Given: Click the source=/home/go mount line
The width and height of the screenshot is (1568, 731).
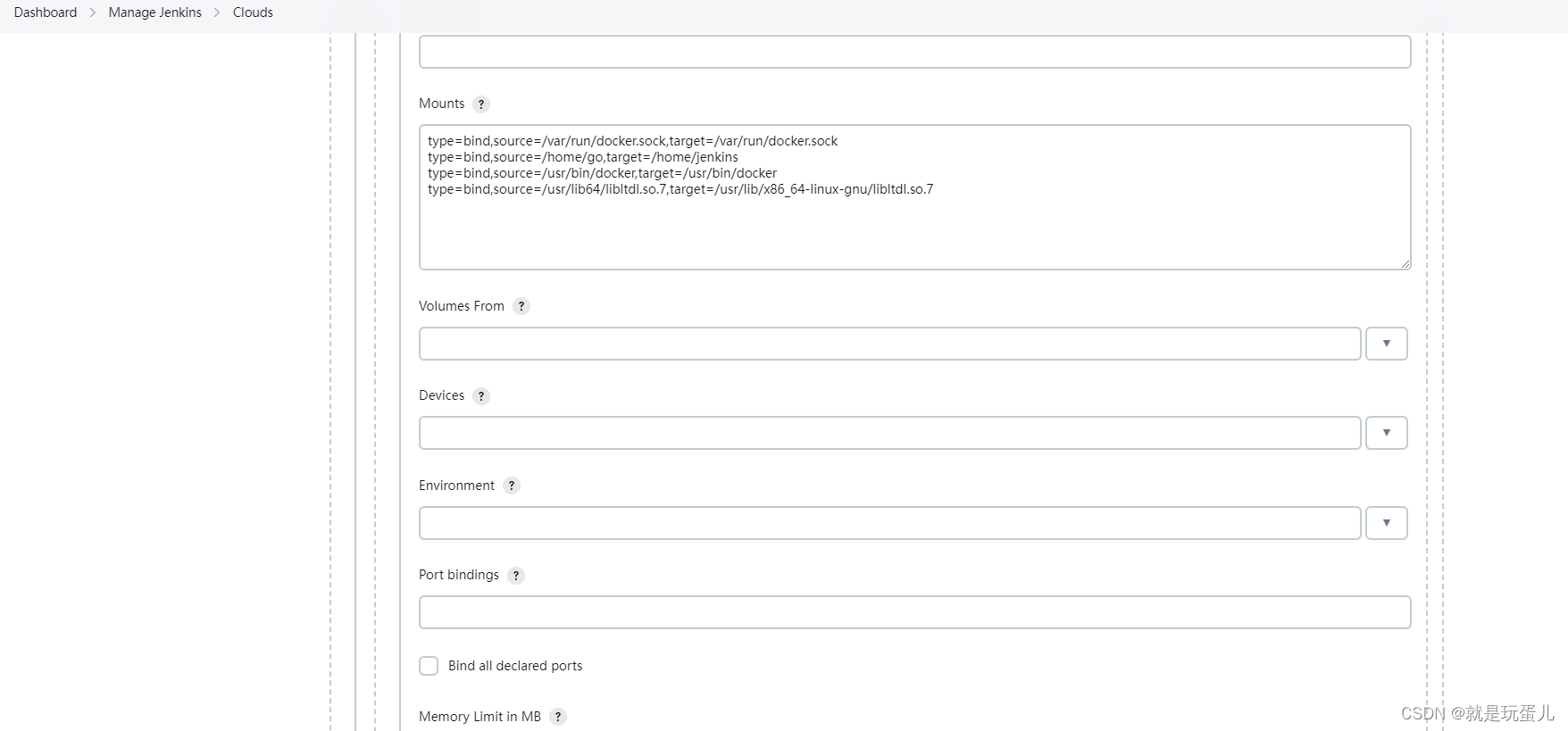Looking at the screenshot, I should tap(582, 157).
